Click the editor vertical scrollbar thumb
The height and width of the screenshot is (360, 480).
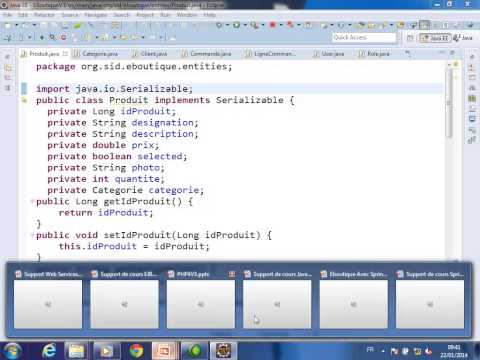(x=449, y=103)
